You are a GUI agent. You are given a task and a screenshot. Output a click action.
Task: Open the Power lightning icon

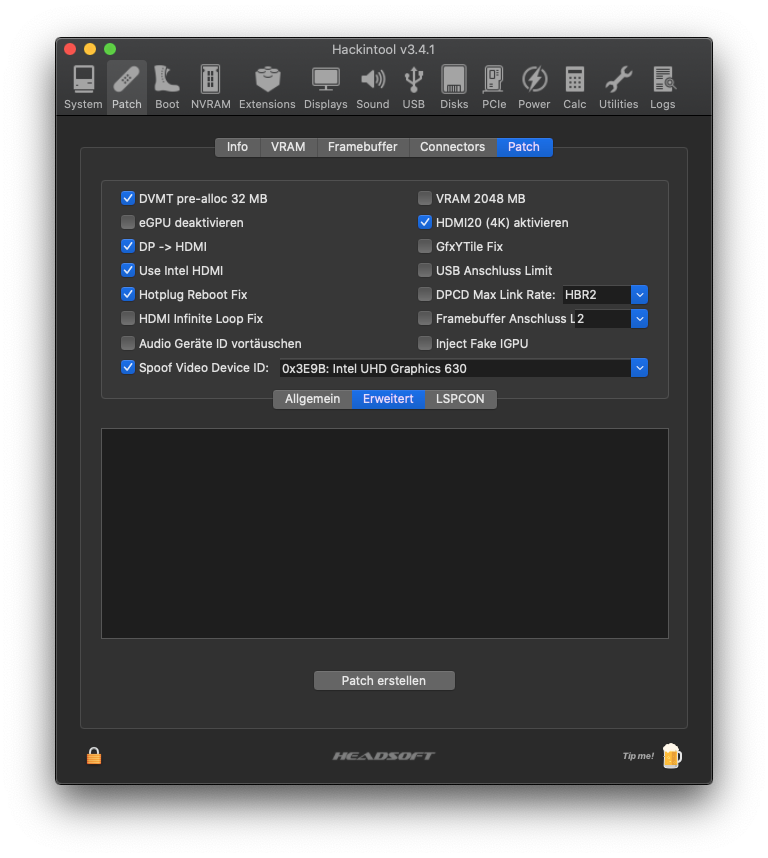(x=534, y=88)
